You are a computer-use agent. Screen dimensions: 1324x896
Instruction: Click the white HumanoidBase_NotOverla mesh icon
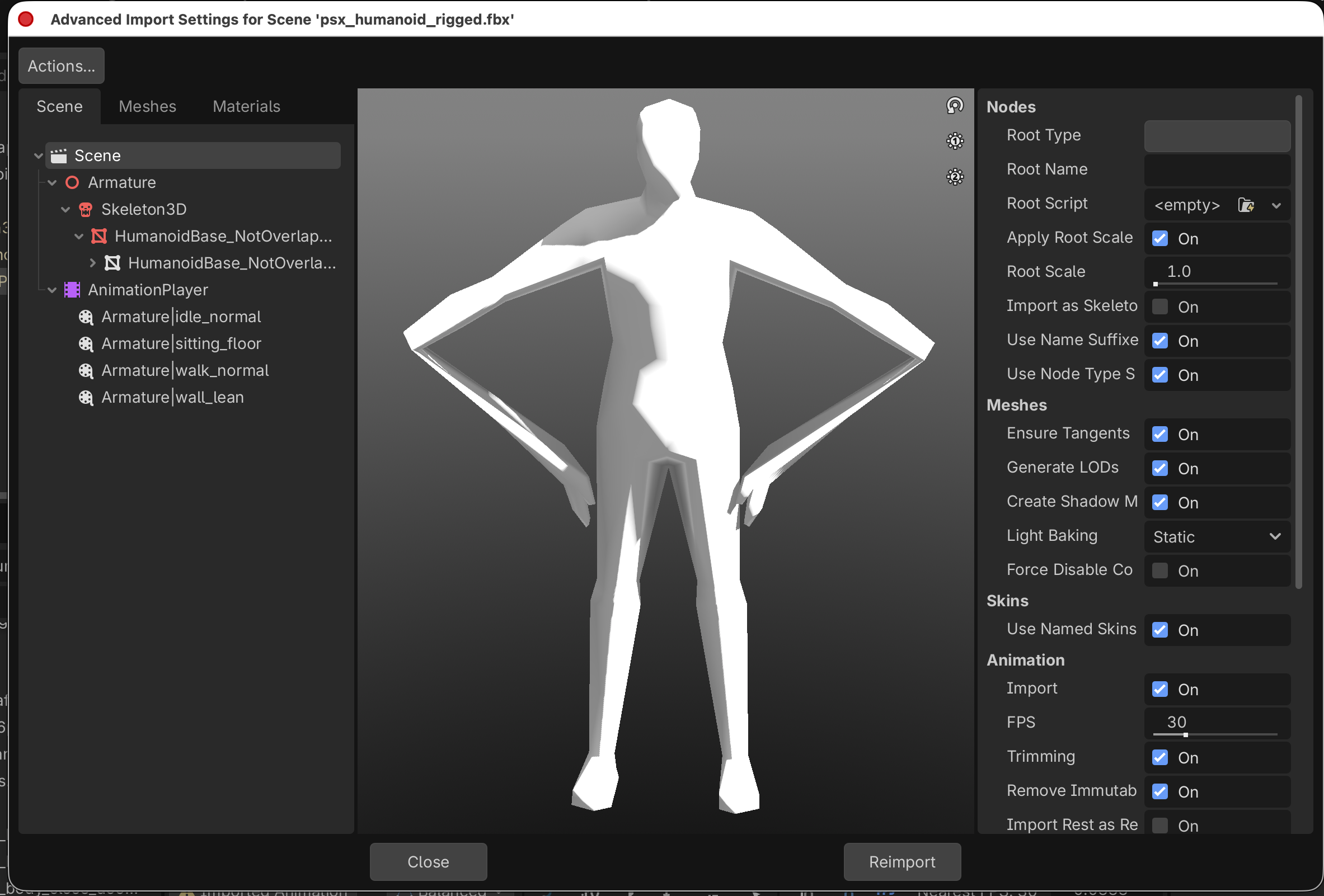click(112, 263)
